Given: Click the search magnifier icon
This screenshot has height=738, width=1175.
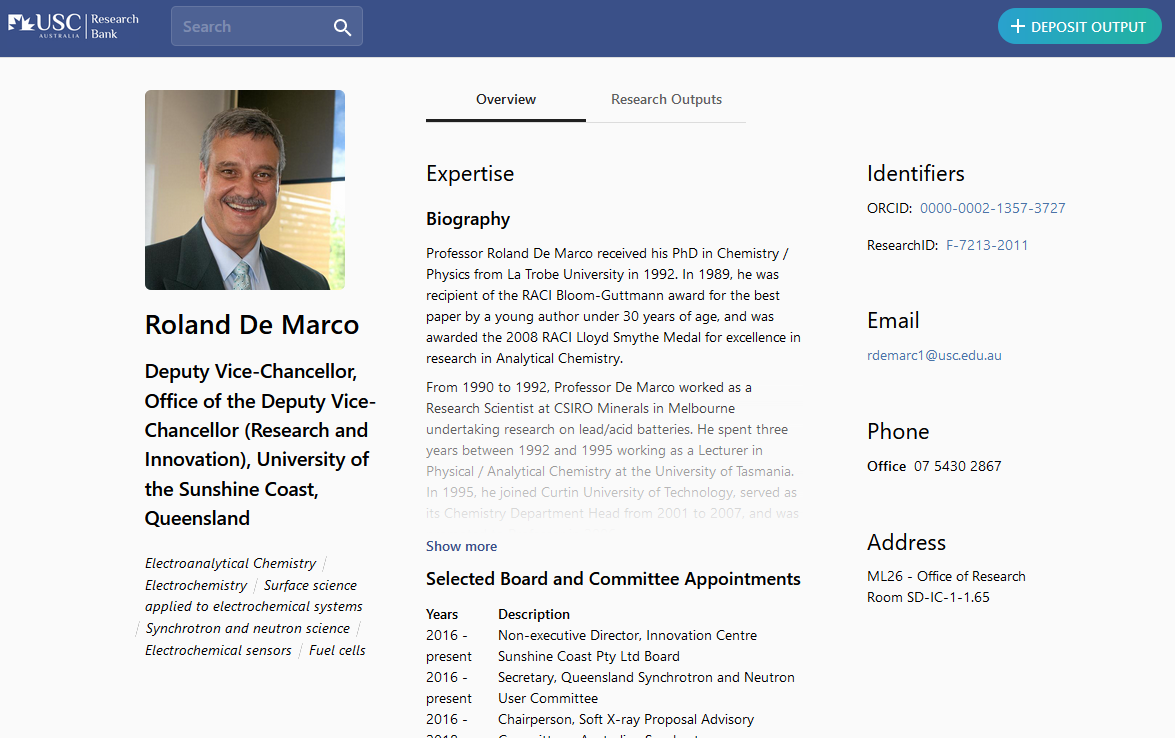Looking at the screenshot, I should 342,26.
